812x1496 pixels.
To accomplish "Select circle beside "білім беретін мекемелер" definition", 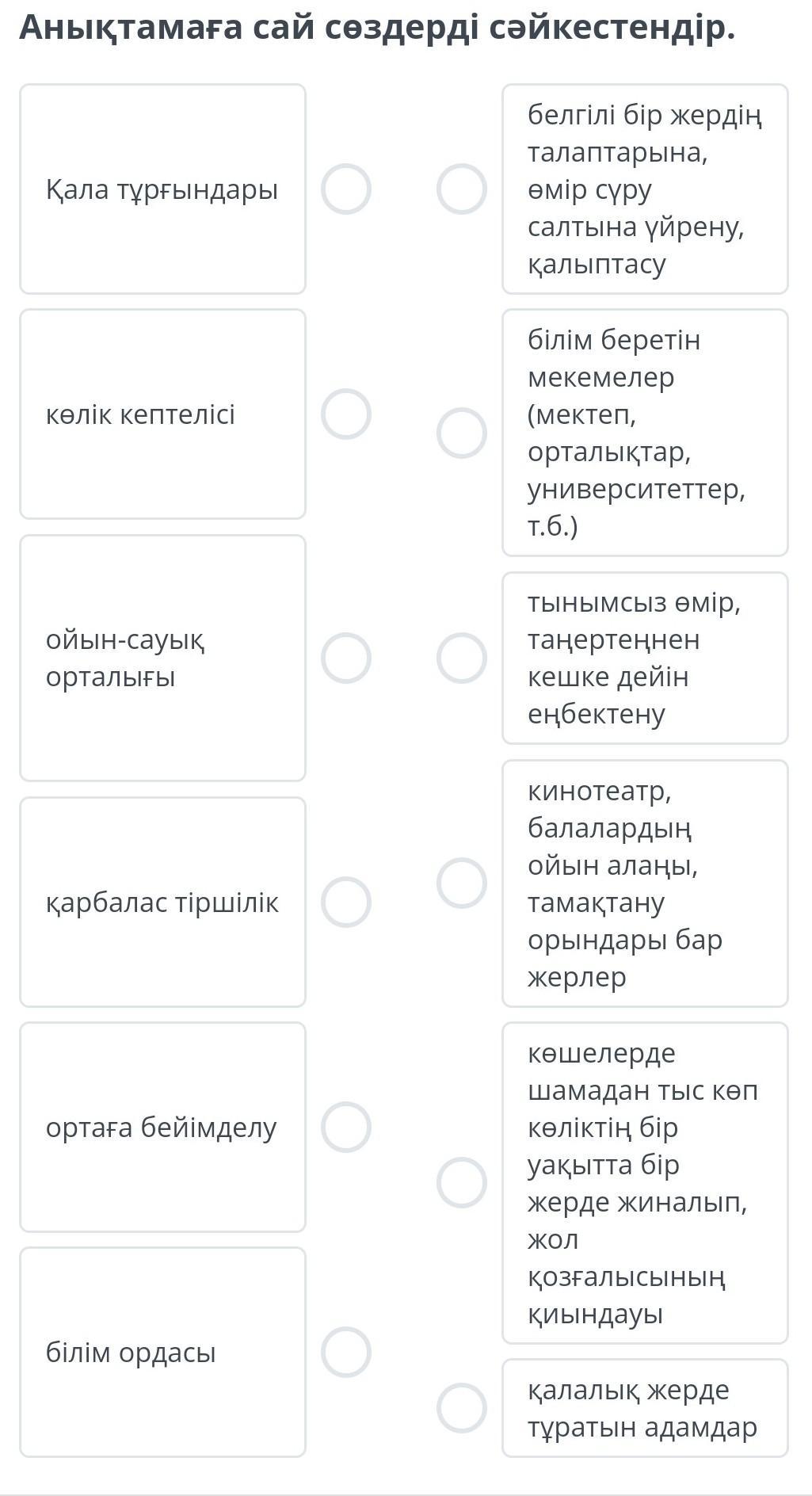I will pyautogui.click(x=462, y=433).
